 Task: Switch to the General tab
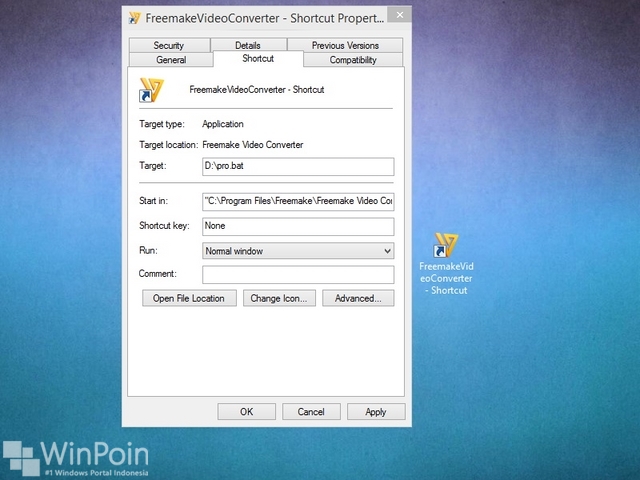pyautogui.click(x=171, y=60)
